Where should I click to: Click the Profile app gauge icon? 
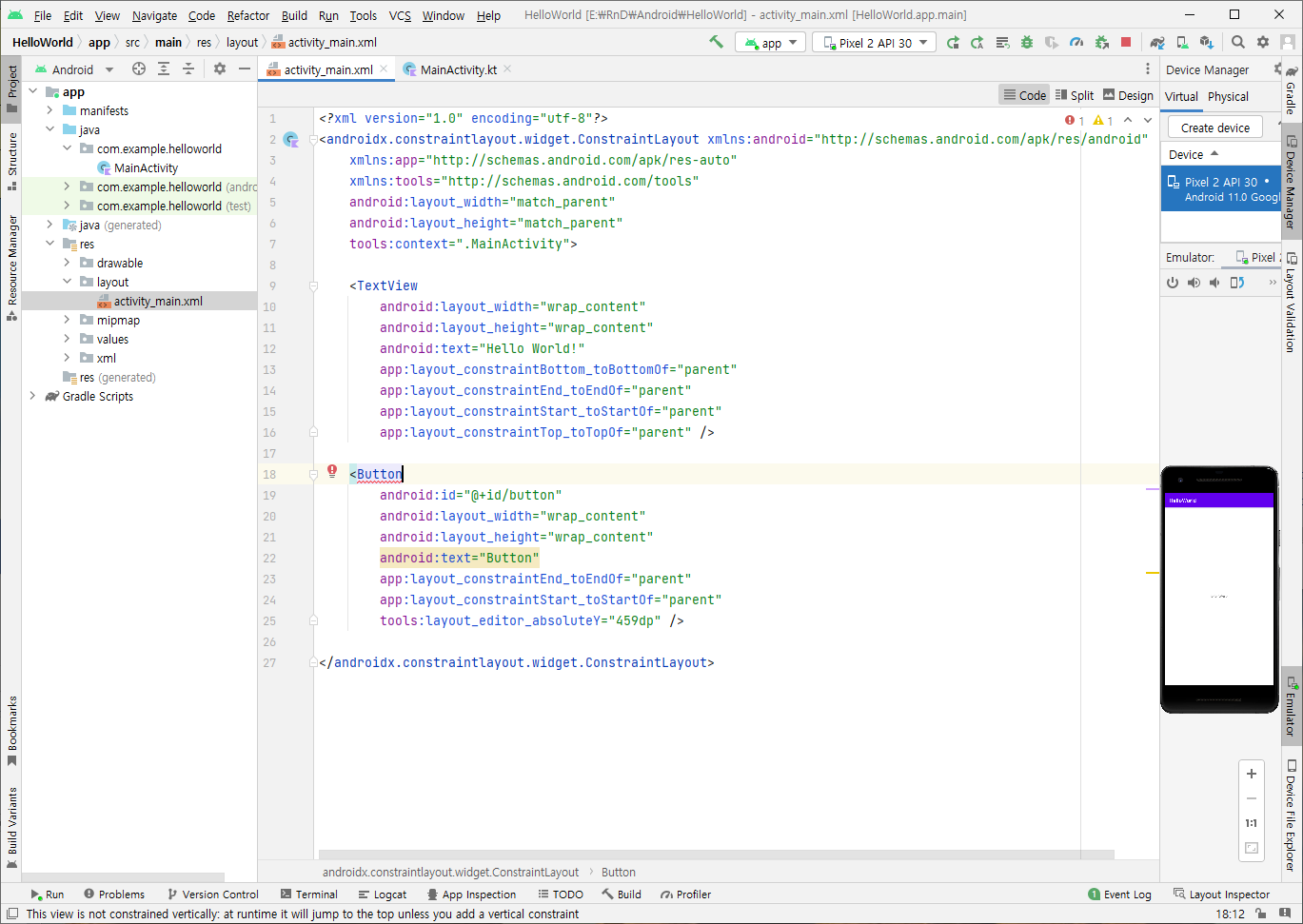(x=1076, y=42)
